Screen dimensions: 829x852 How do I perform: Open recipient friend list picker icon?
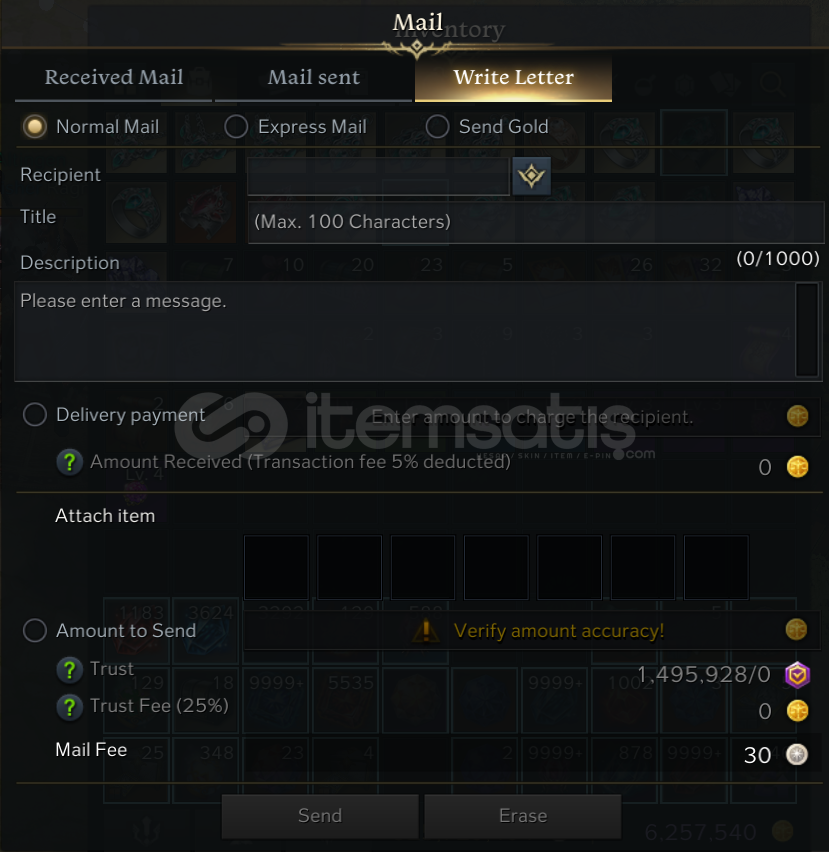pos(531,176)
